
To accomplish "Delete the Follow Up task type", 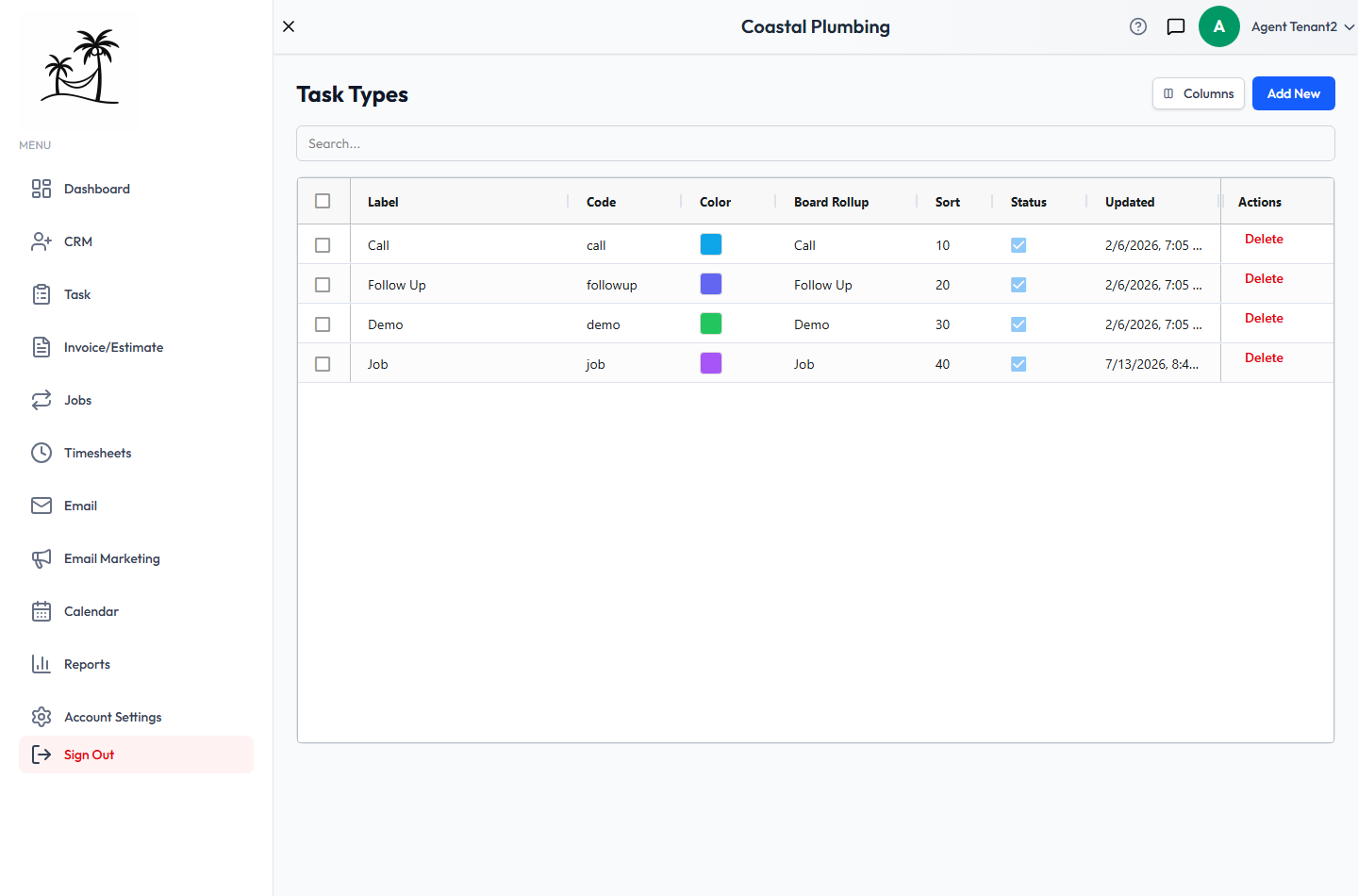I will click(1264, 278).
